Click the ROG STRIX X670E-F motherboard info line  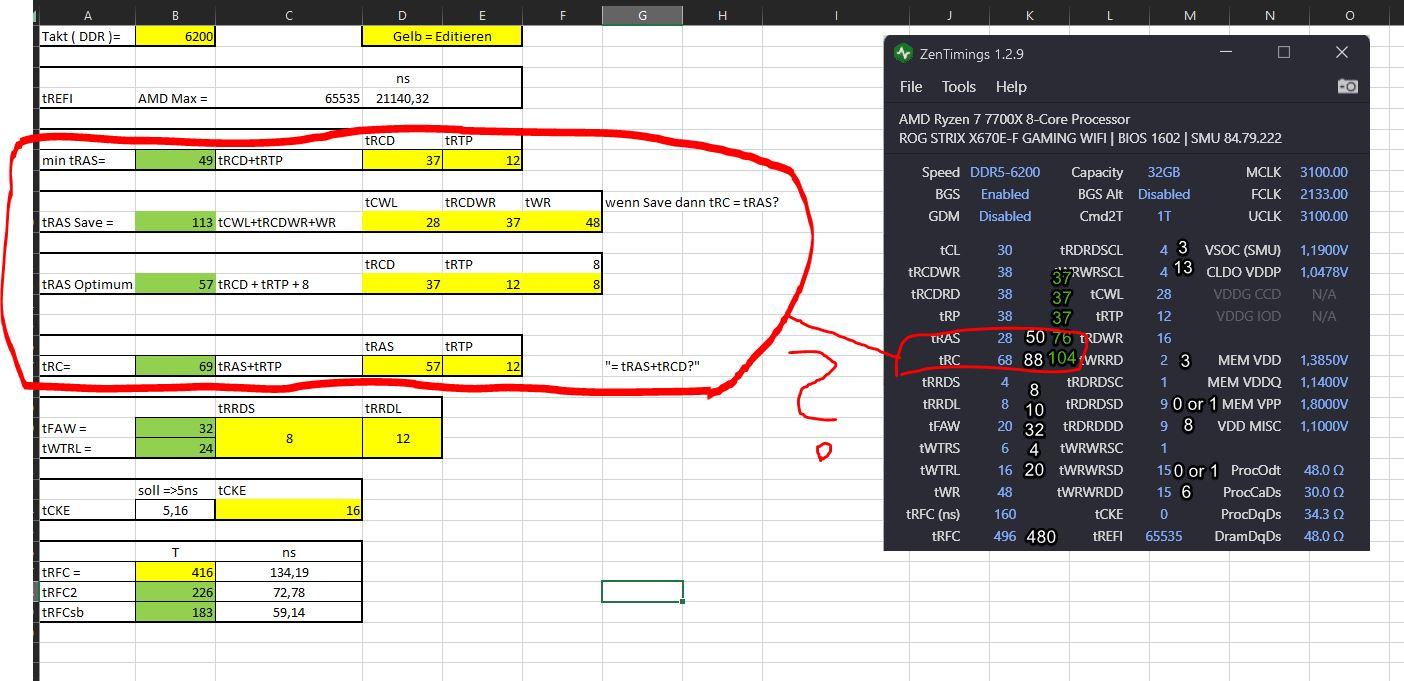point(1090,138)
